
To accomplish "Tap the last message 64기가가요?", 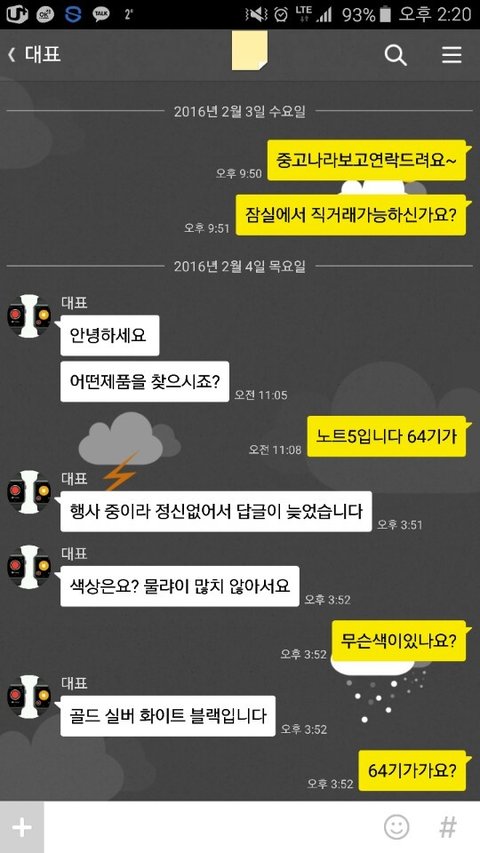I will [412, 770].
